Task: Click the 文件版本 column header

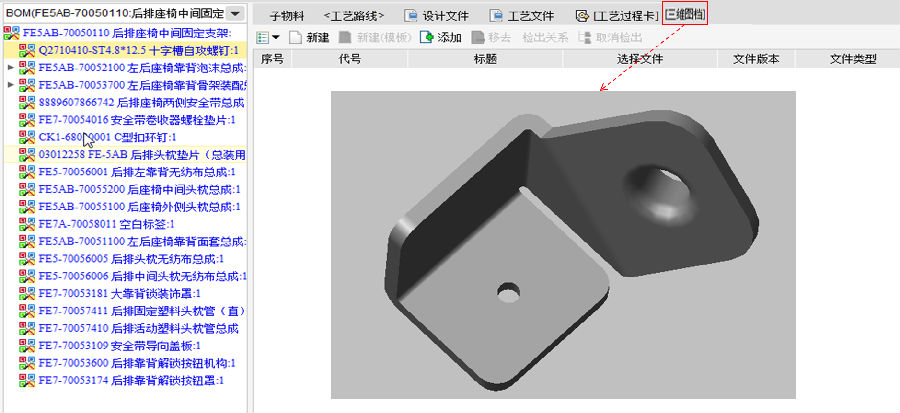Action: point(756,59)
